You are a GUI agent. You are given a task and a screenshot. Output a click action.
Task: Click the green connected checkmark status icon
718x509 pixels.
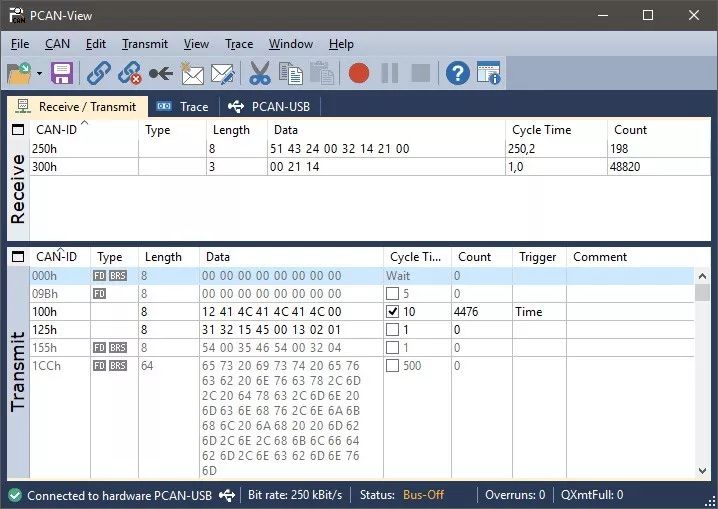(15, 495)
